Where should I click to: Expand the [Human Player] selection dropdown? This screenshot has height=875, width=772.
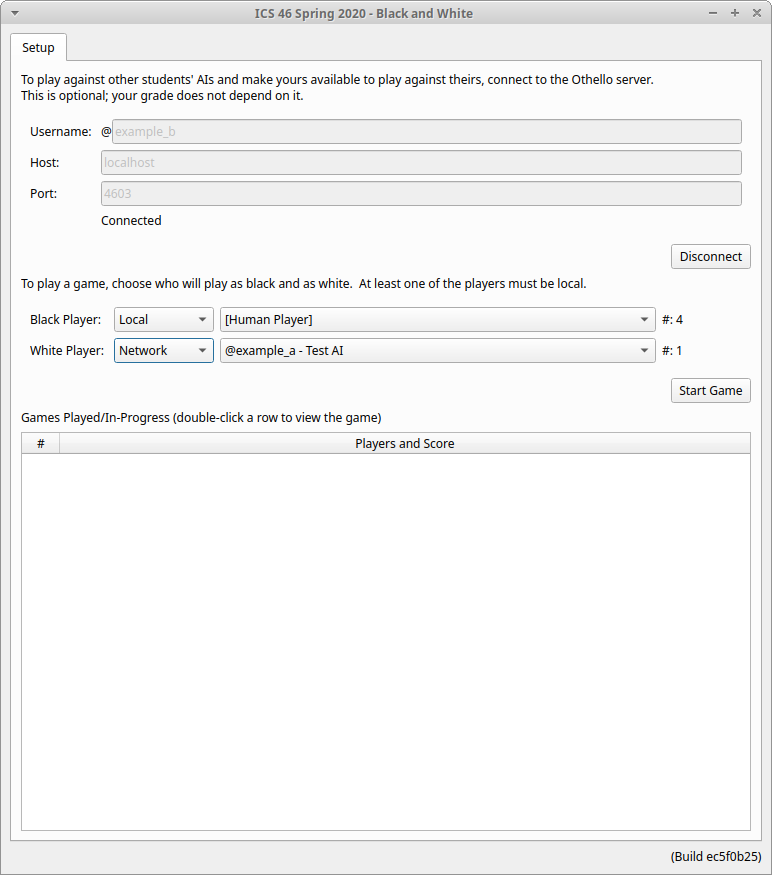(x=438, y=320)
